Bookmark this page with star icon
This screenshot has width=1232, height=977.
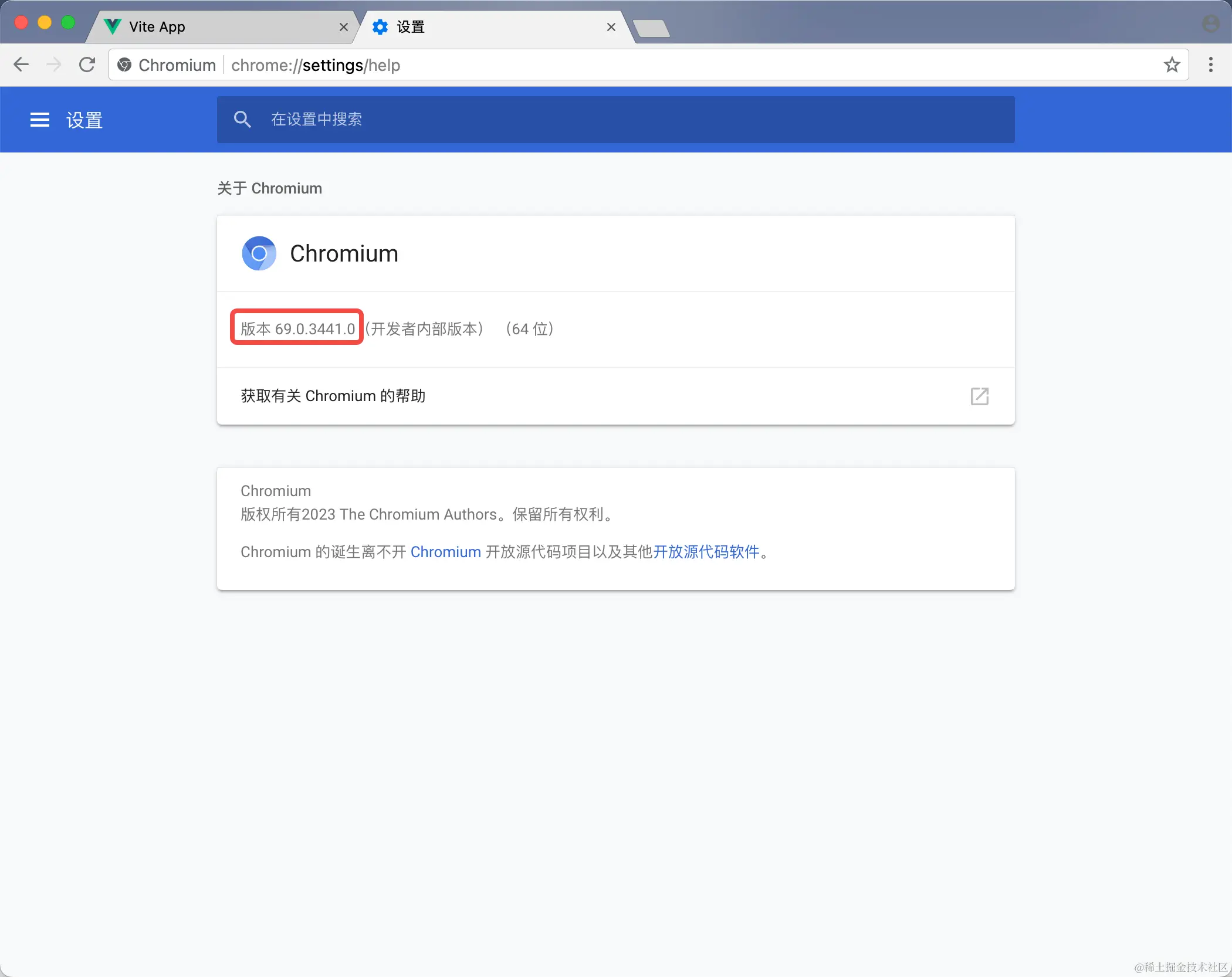tap(1172, 65)
